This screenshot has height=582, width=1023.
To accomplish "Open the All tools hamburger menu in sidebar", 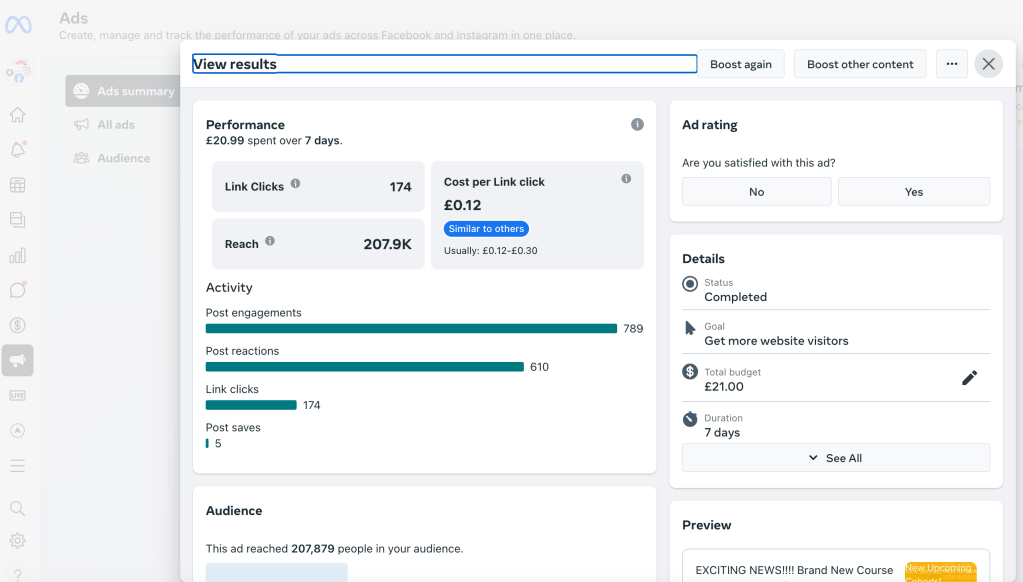I will (x=17, y=465).
